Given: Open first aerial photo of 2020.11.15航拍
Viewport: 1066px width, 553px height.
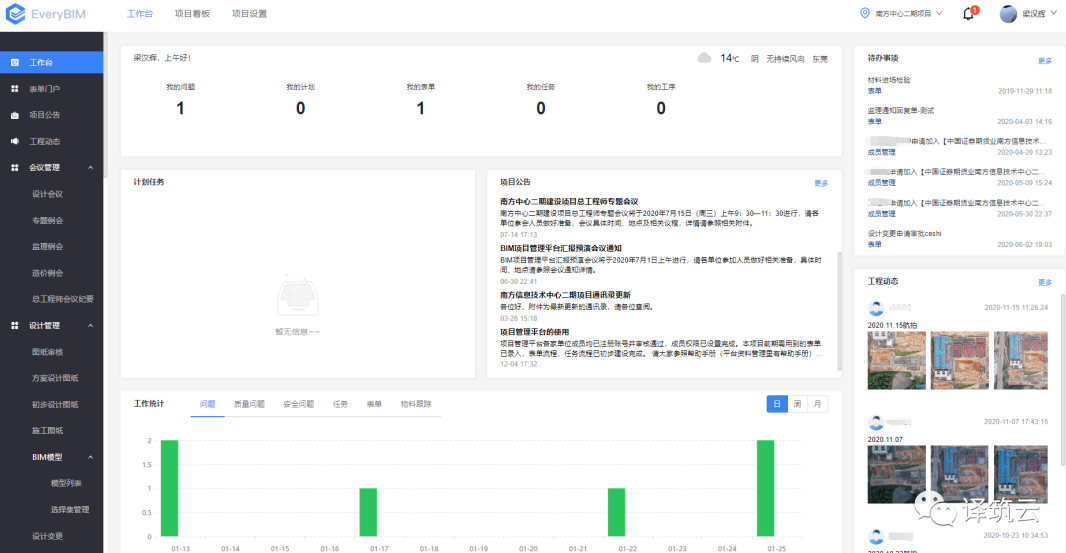Looking at the screenshot, I should [x=897, y=361].
